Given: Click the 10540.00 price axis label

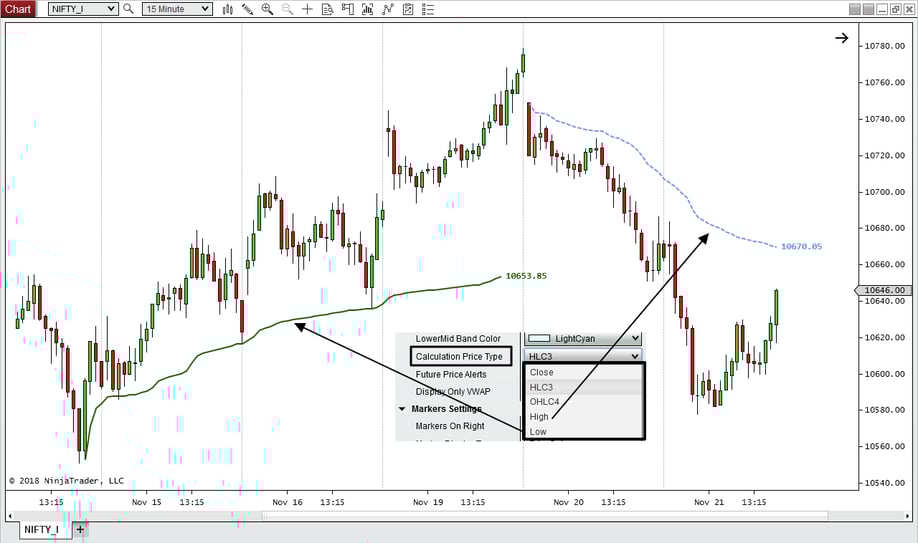Looking at the screenshot, I should pyautogui.click(x=885, y=483).
